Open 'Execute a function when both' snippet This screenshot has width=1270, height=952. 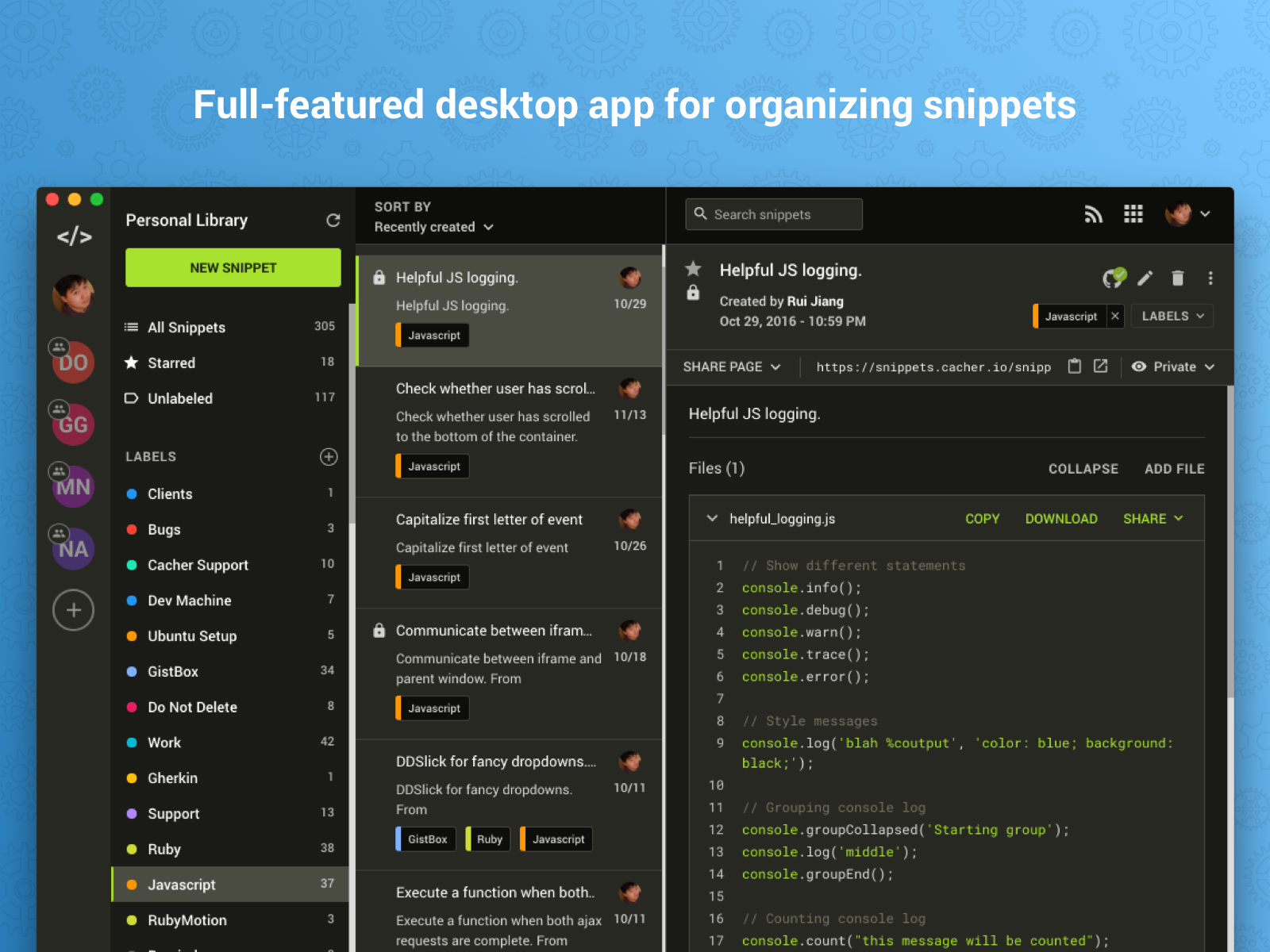point(509,912)
